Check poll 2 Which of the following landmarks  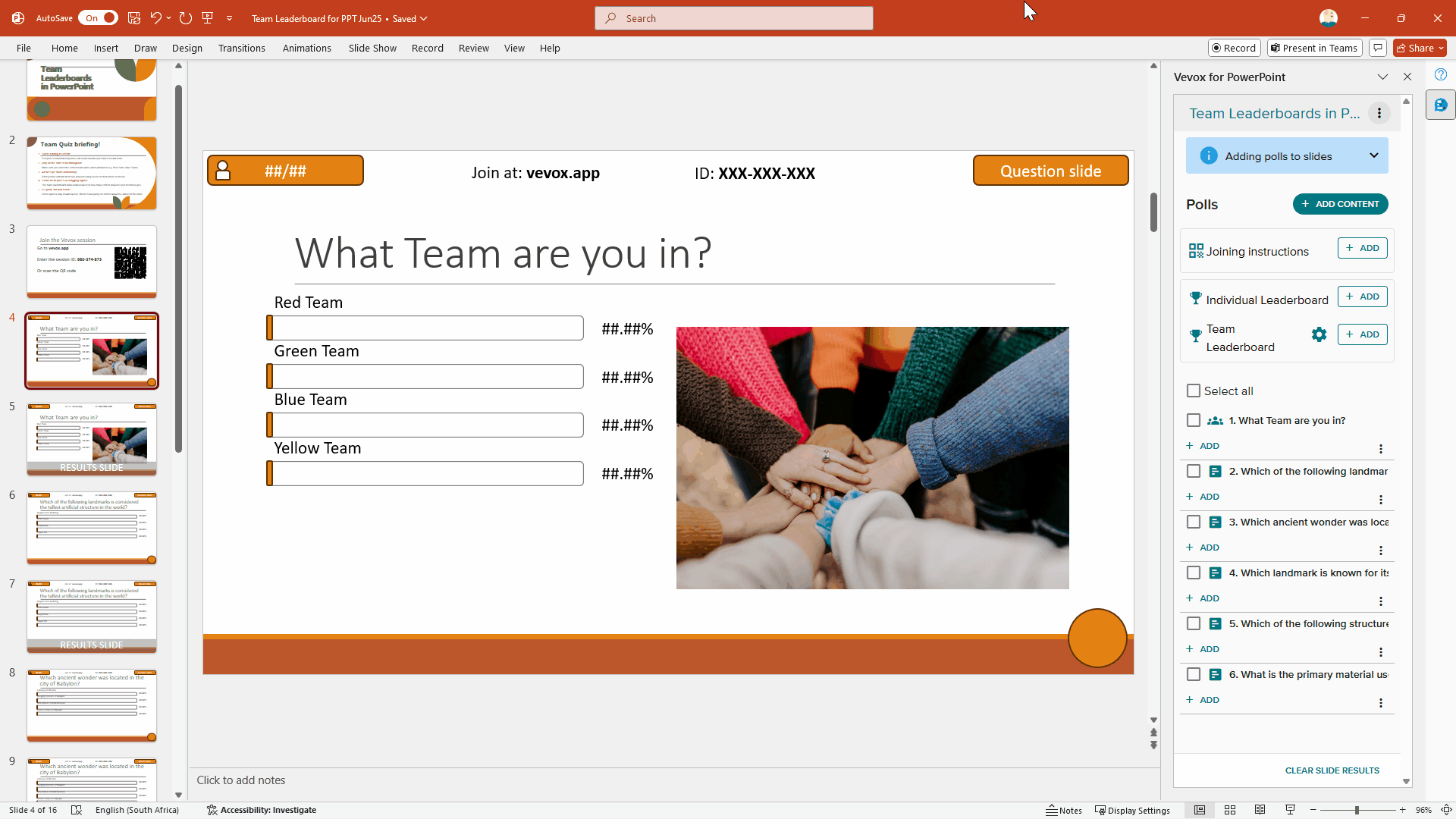1194,471
